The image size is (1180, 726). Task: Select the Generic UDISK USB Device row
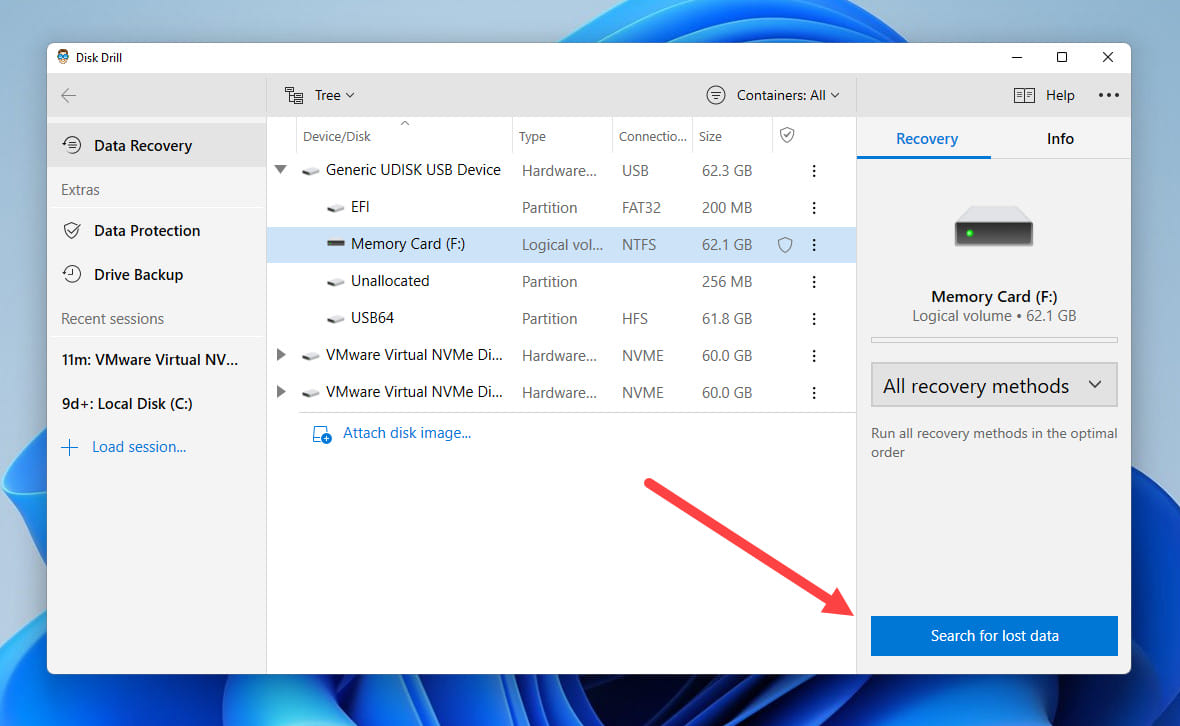(561, 171)
